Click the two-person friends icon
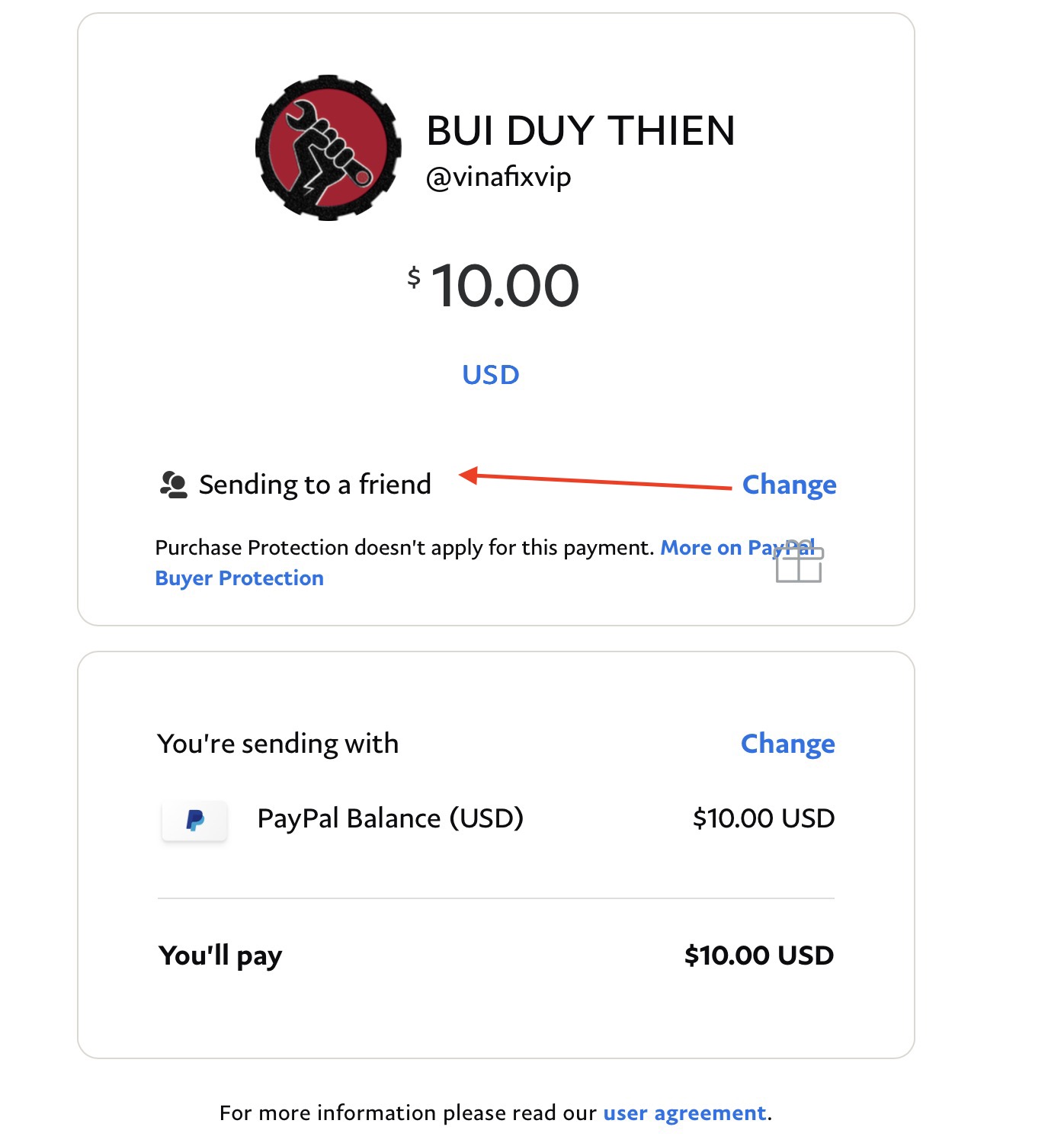The width and height of the screenshot is (1064, 1146). pyautogui.click(x=173, y=485)
